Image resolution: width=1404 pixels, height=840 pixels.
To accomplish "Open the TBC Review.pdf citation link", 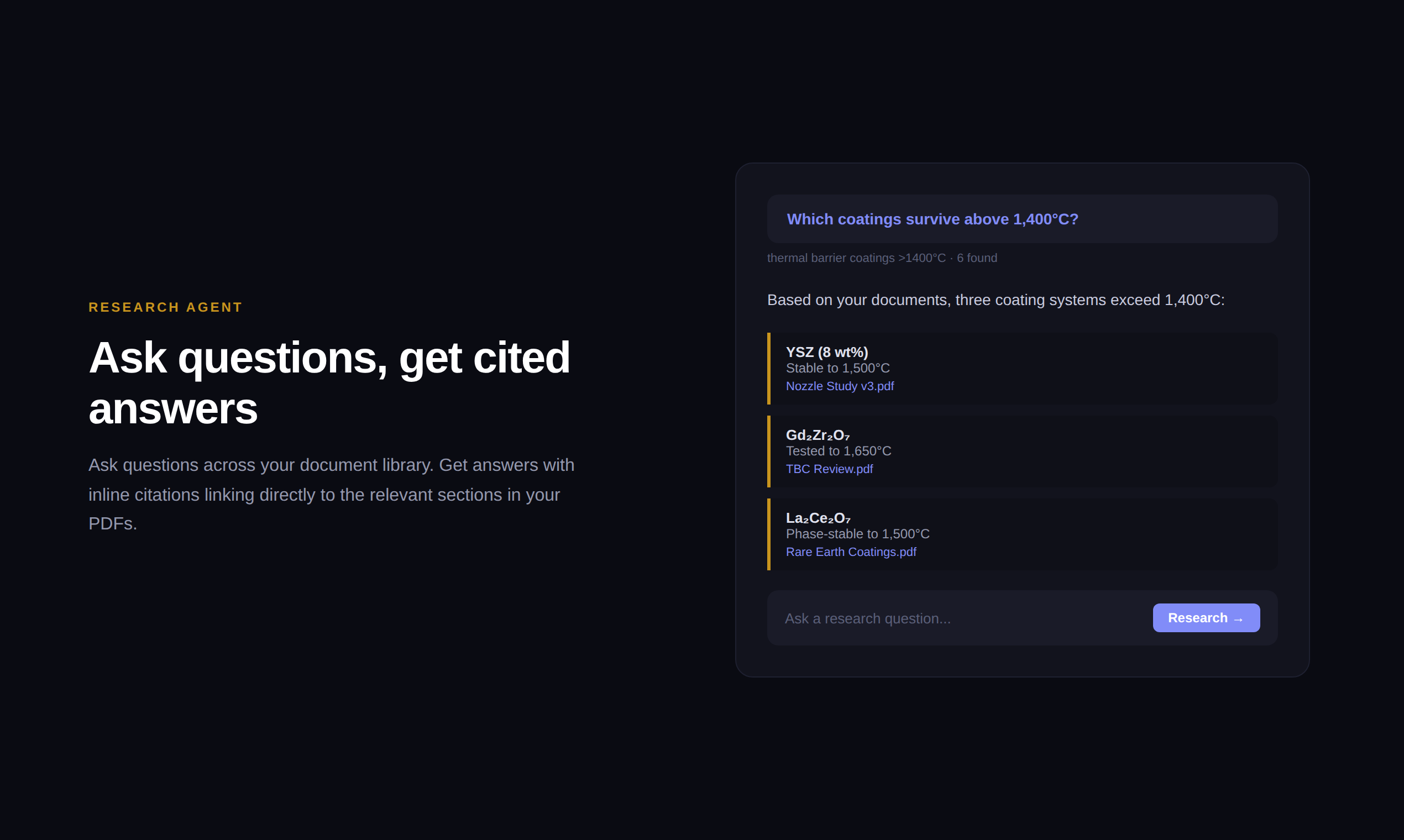I will 829,469.
